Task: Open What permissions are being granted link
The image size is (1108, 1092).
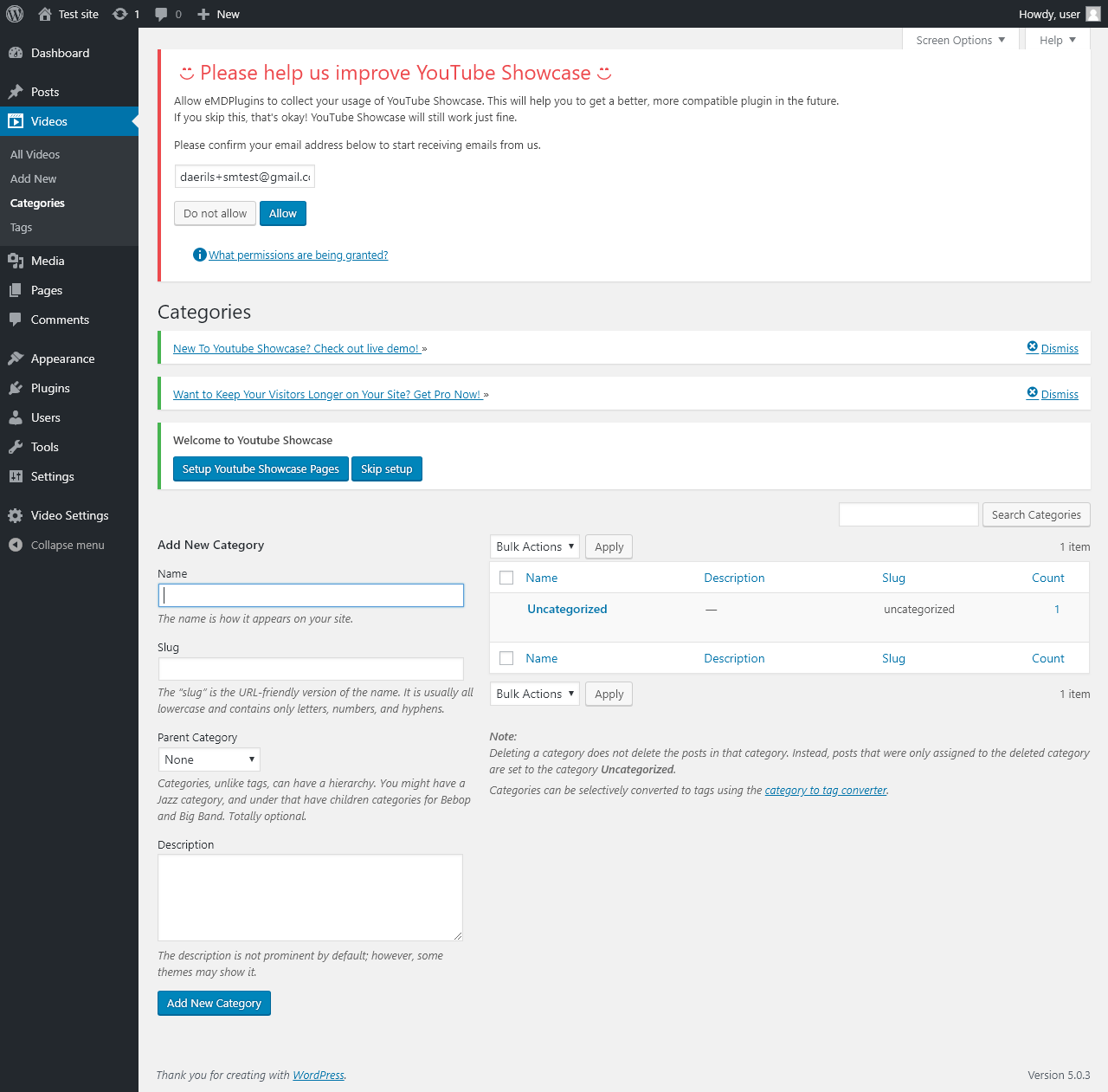Action: point(299,255)
